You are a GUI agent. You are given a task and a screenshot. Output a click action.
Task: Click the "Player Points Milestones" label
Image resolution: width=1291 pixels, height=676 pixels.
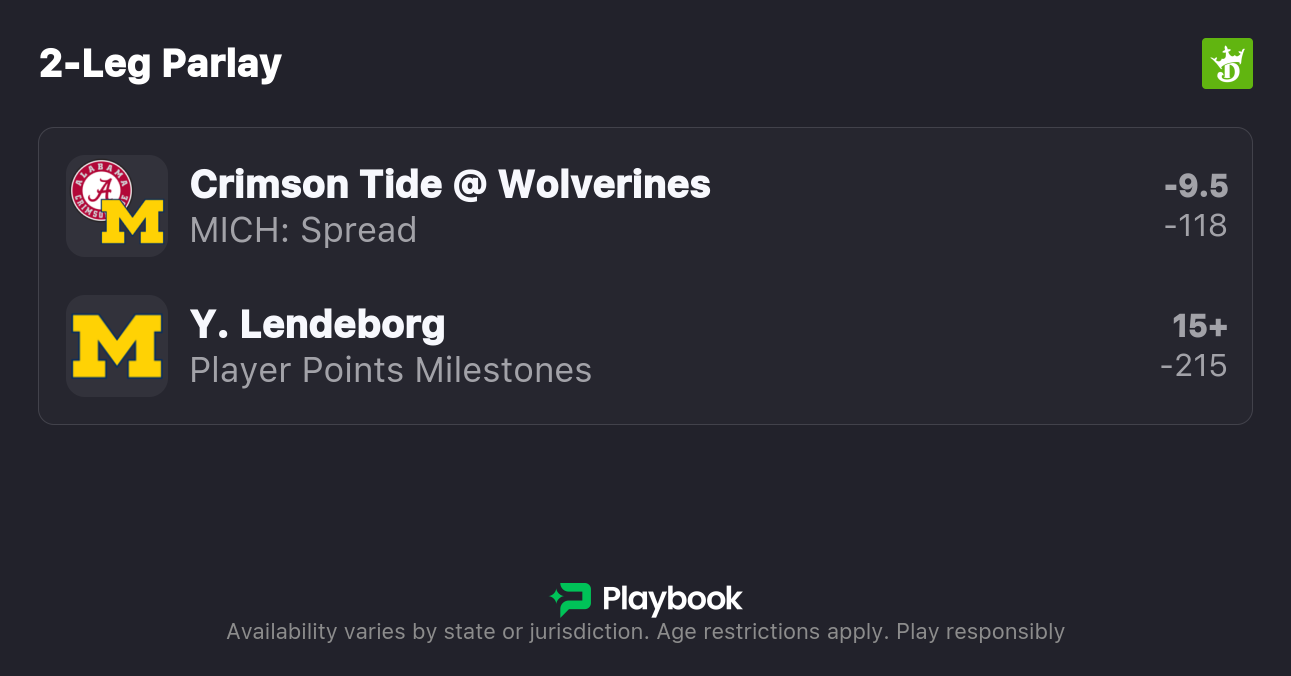[390, 370]
